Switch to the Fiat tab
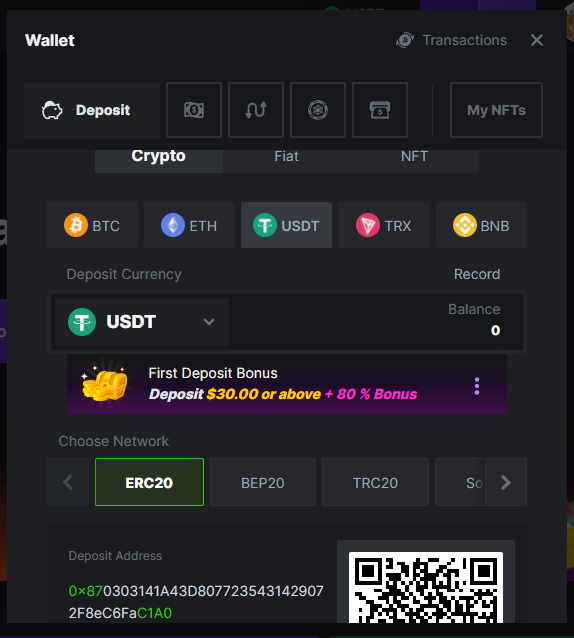Viewport: 574px width, 638px height. click(286, 157)
